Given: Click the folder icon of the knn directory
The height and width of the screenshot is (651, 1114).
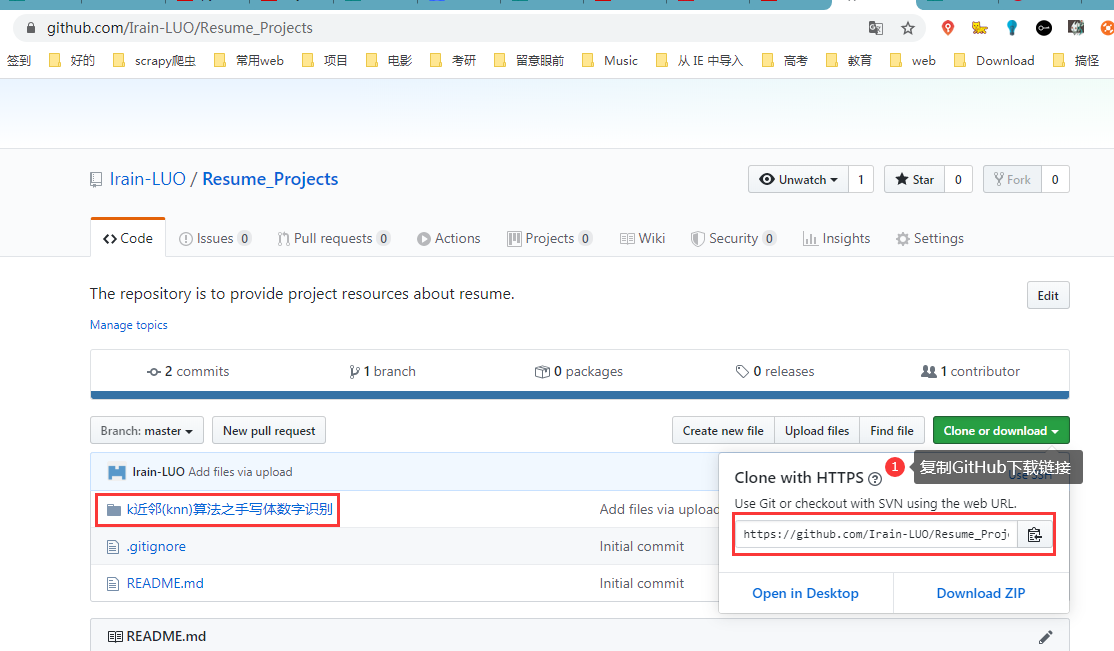Looking at the screenshot, I should coord(114,510).
